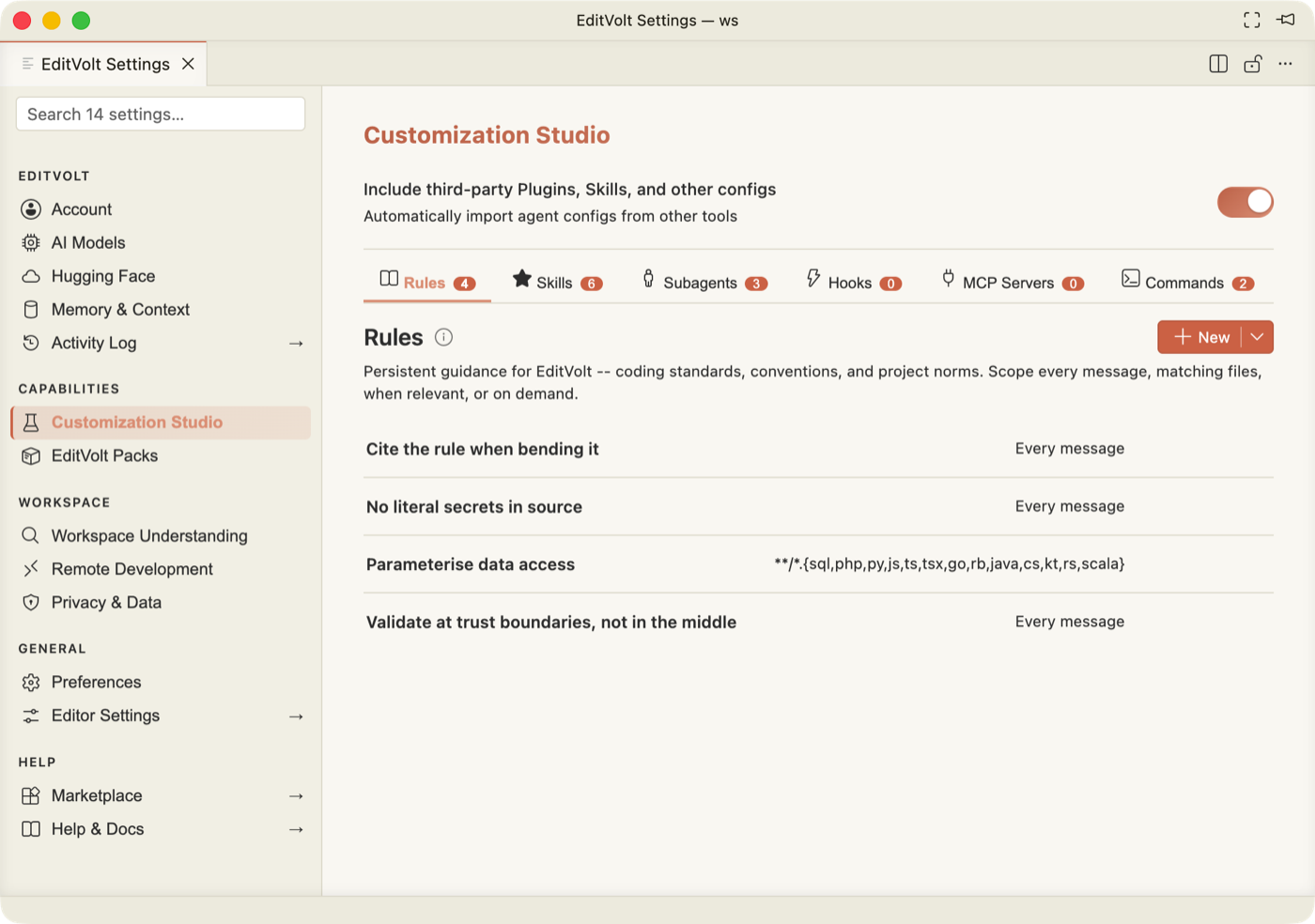Viewport: 1315px width, 924px height.
Task: Click 'Every message' scope of Cite the rule
Action: [x=1070, y=449]
